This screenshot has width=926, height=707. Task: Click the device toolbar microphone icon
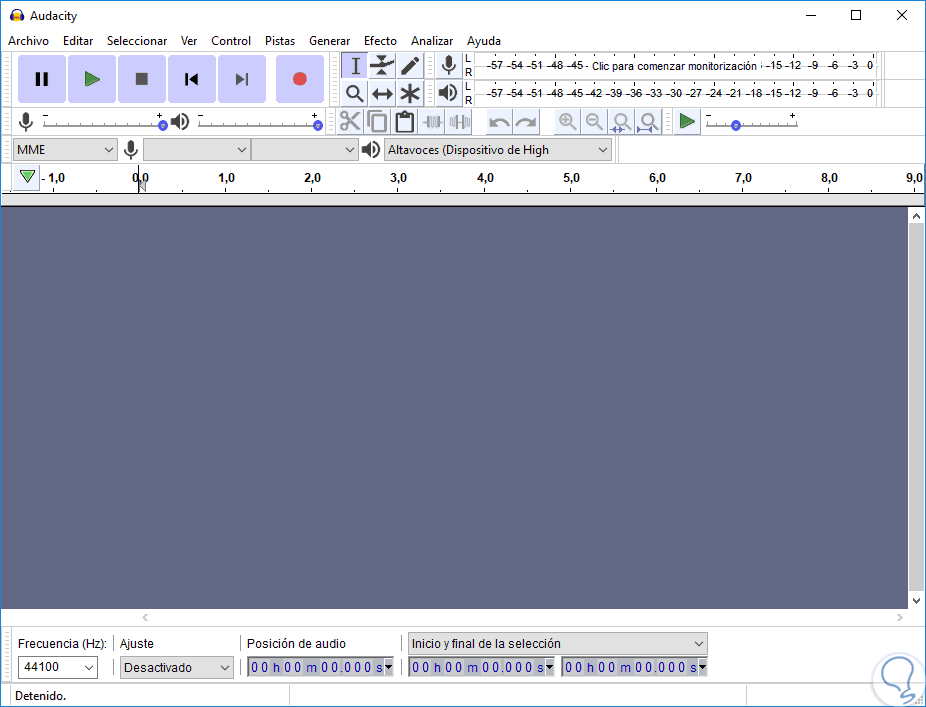tap(131, 150)
